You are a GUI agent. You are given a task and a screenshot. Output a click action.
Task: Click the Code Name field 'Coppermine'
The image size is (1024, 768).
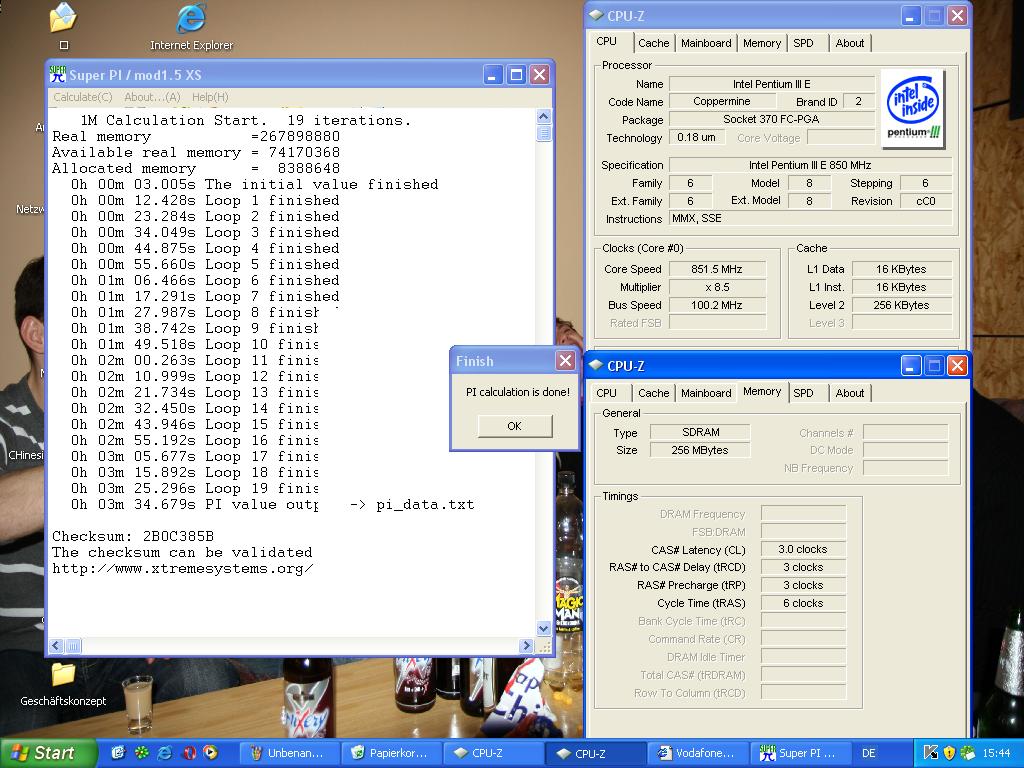722,101
